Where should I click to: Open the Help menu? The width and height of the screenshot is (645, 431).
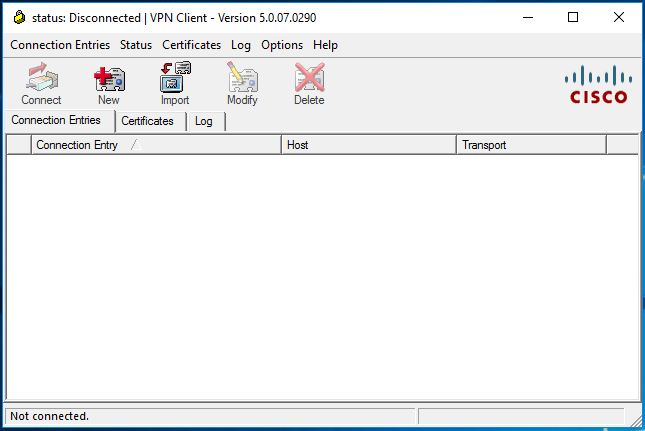(x=325, y=45)
